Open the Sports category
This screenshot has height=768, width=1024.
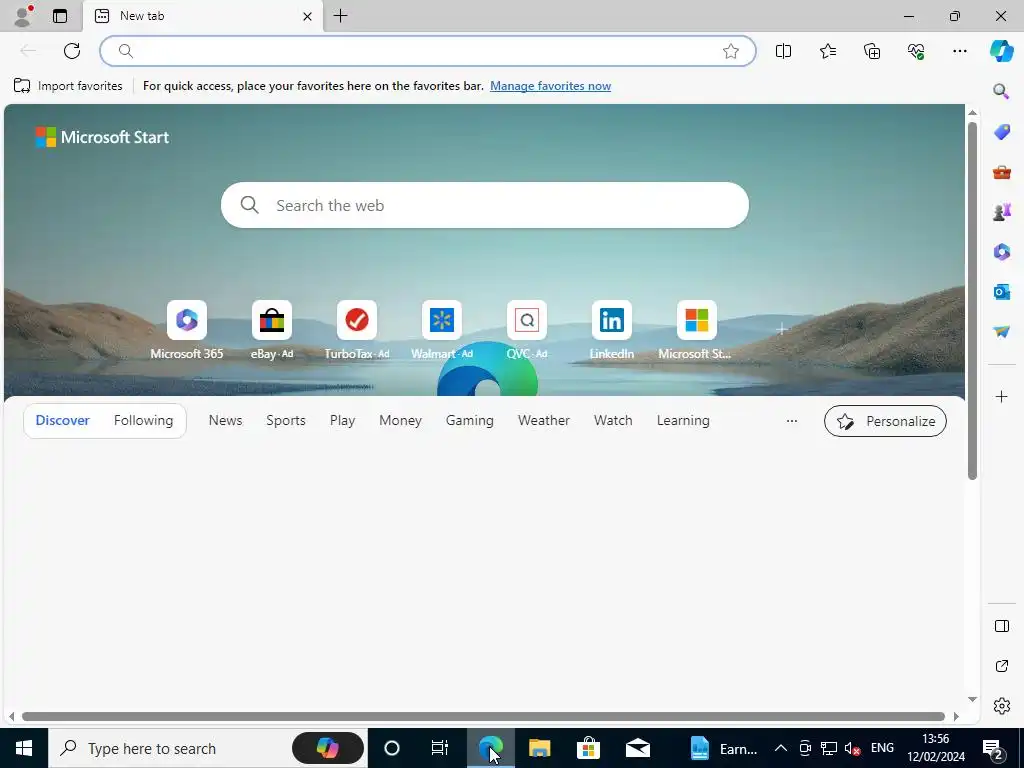tap(286, 421)
